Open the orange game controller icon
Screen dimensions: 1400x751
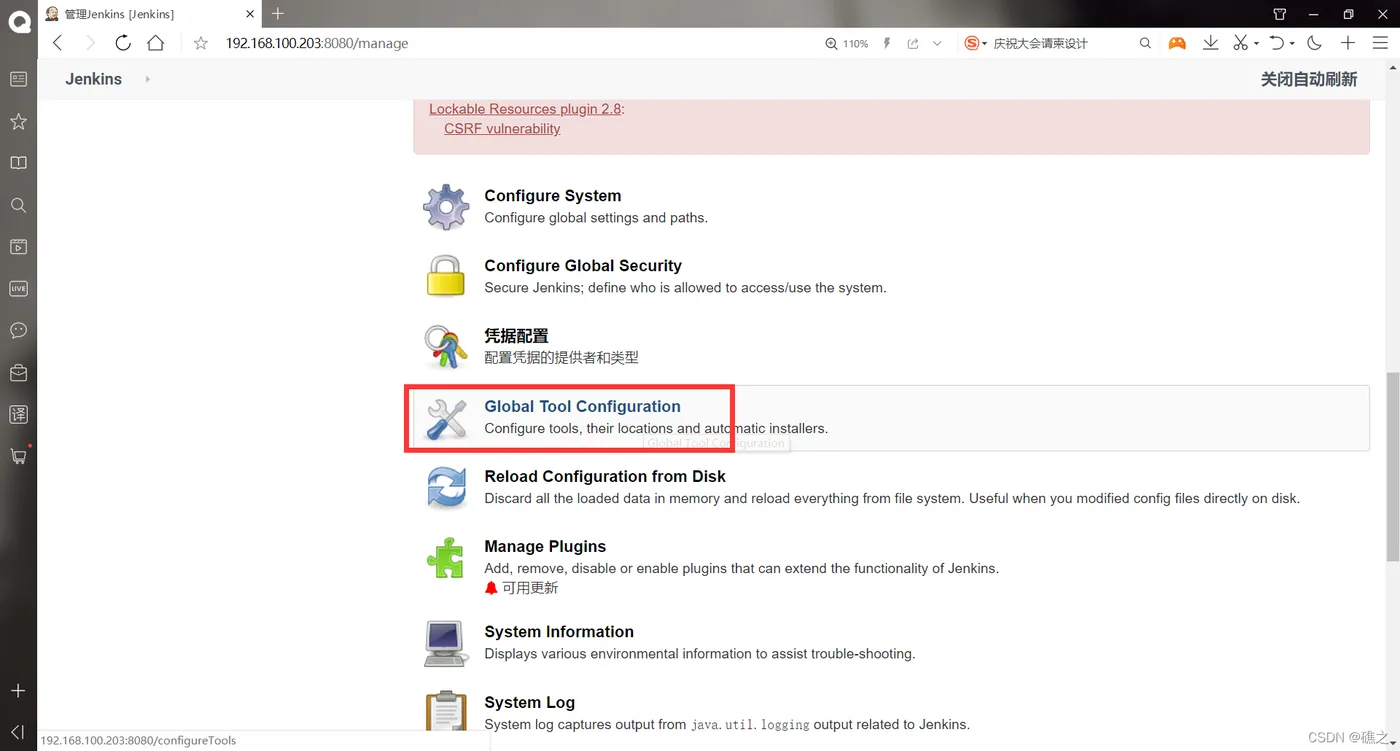click(x=1177, y=43)
